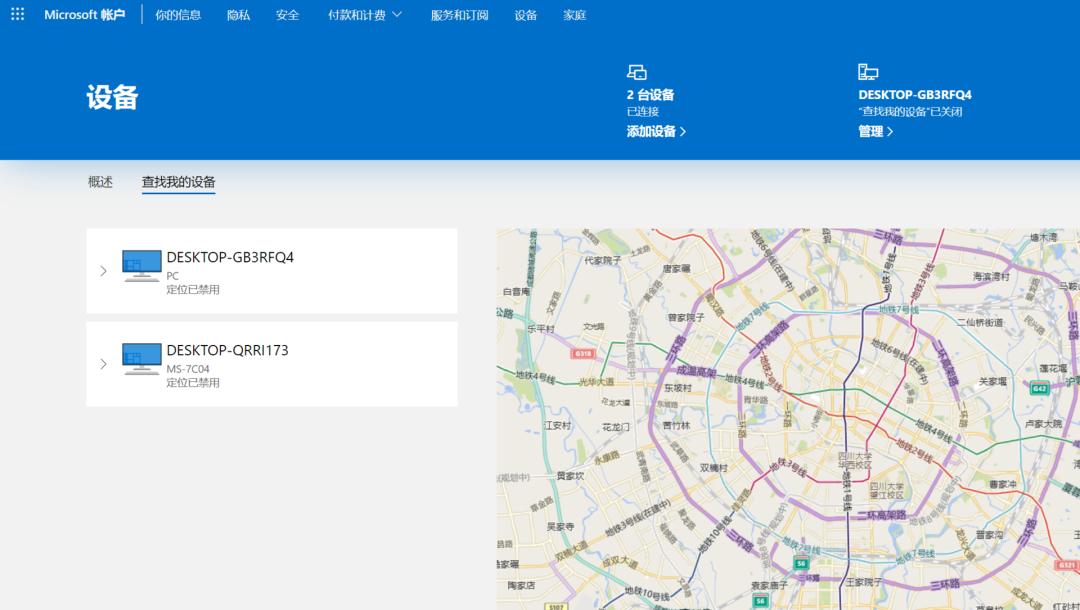
Task: Open the 添加设备 link
Action: (654, 131)
